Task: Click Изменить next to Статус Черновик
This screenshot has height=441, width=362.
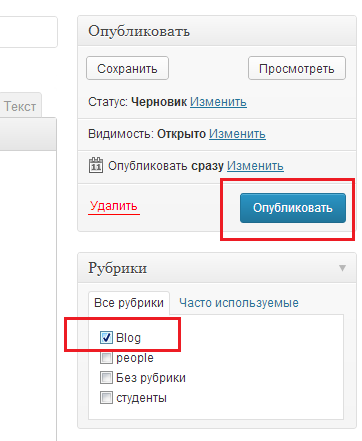Action: point(218,102)
